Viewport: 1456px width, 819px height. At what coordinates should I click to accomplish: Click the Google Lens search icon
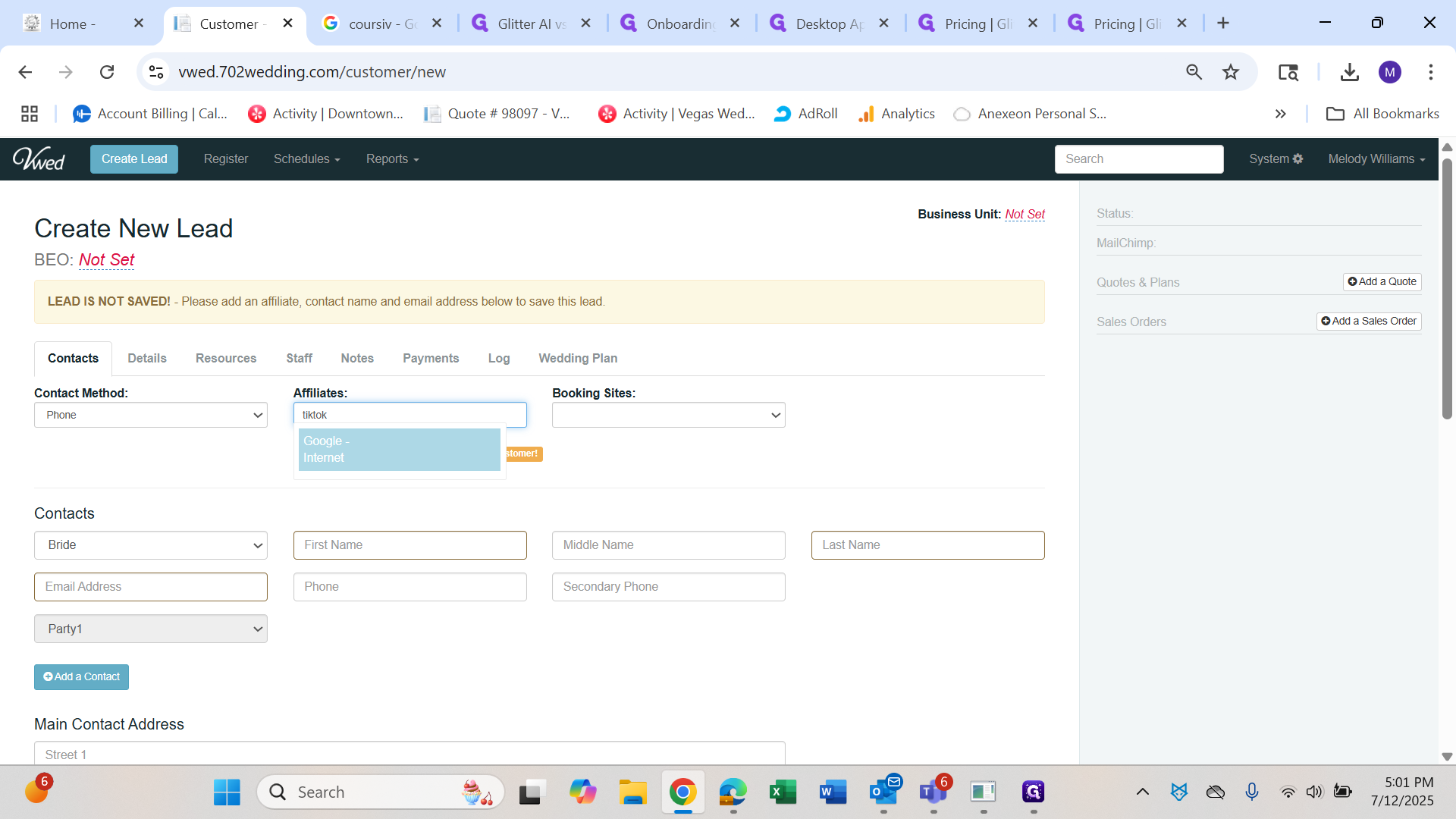(x=1288, y=72)
